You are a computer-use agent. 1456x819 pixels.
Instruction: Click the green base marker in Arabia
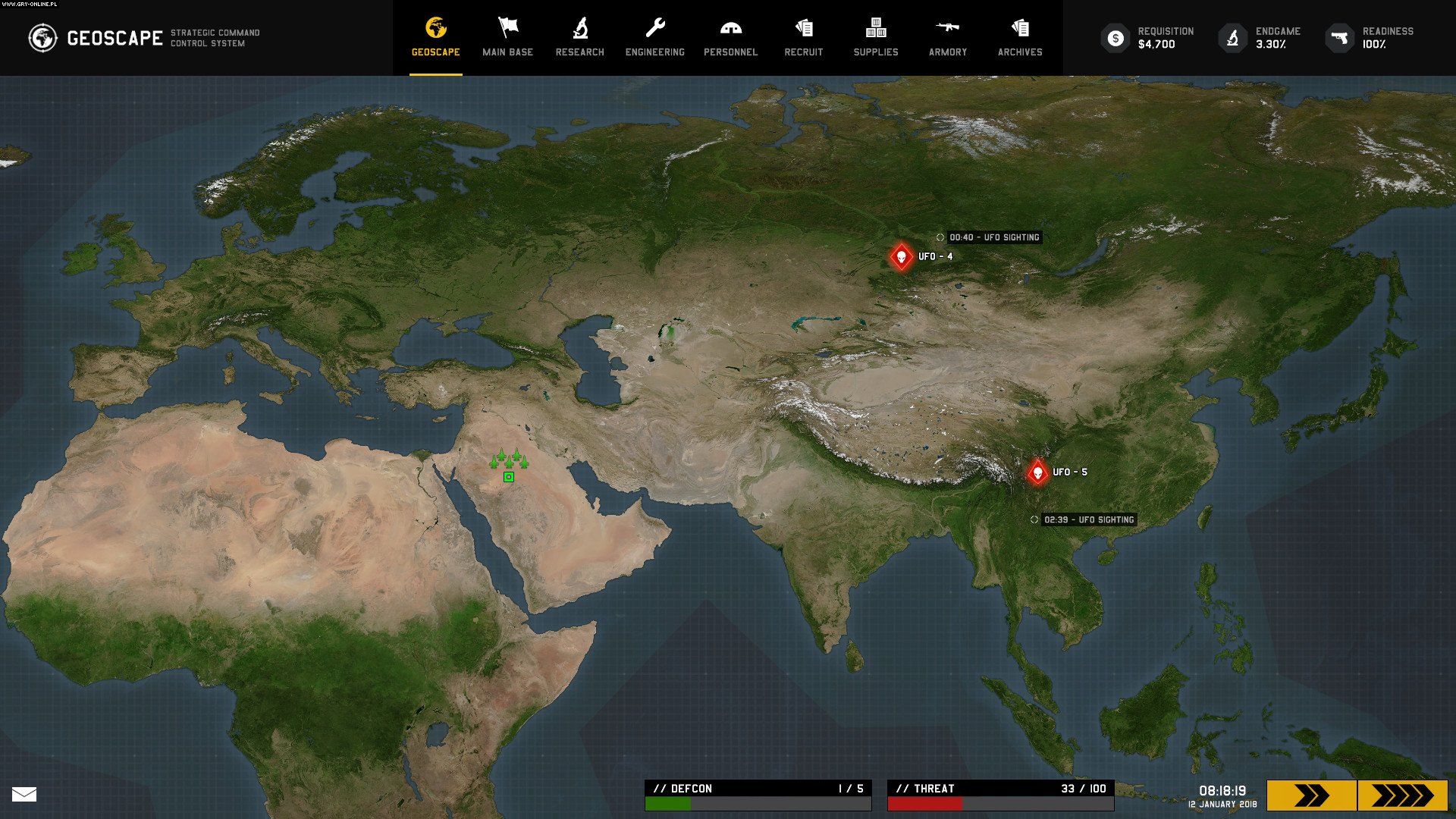click(x=507, y=477)
